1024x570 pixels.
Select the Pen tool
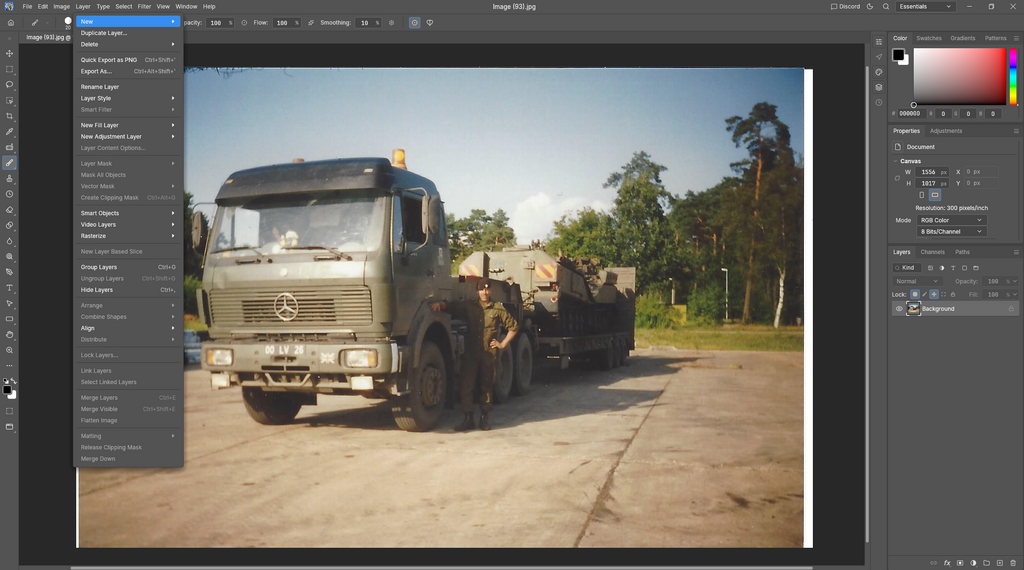click(x=9, y=272)
